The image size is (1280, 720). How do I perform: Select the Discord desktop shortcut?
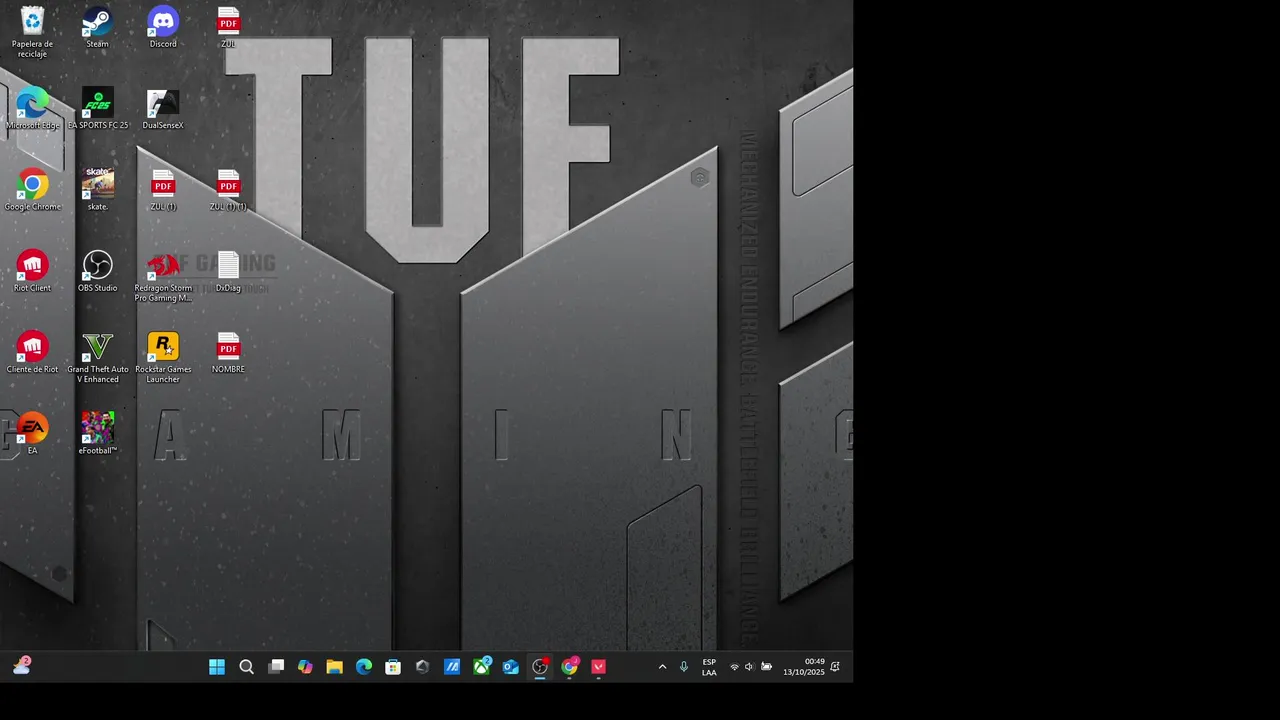point(163,27)
